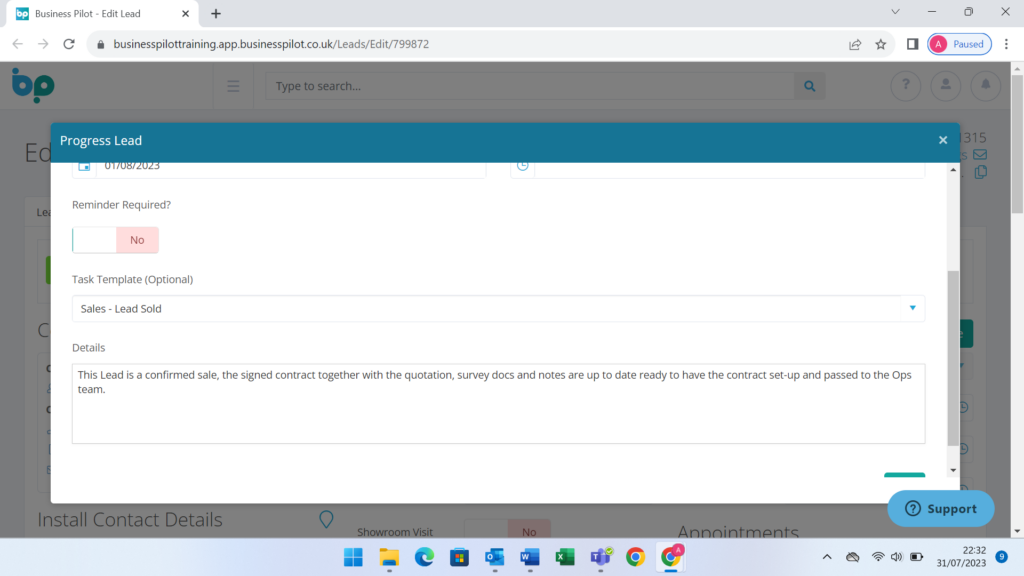The image size is (1024, 576).
Task: Click the Support button
Action: pos(940,508)
